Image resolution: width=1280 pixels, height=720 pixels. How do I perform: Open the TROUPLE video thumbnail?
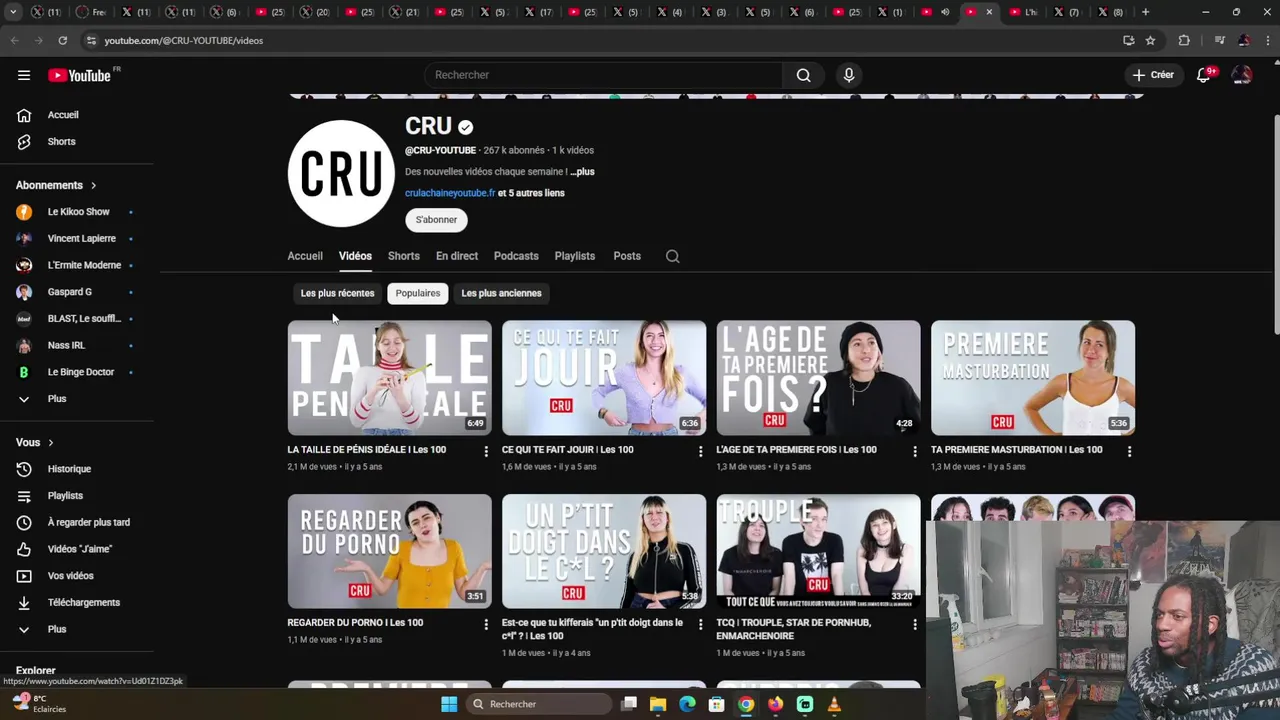coord(818,551)
